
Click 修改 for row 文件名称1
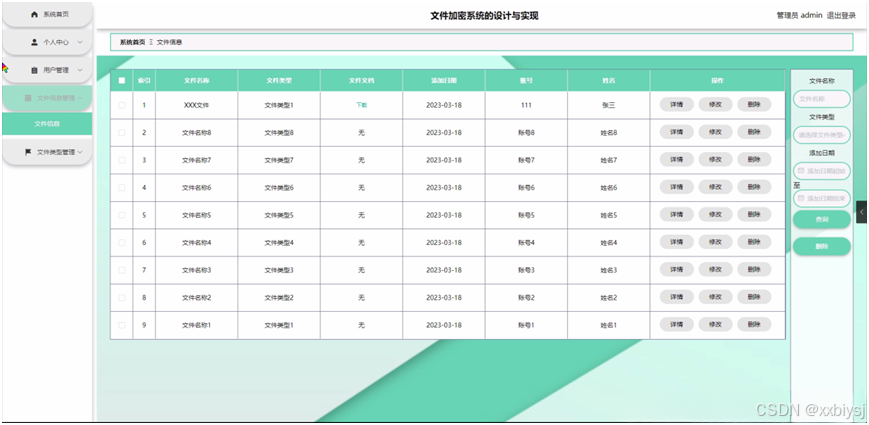coord(715,325)
